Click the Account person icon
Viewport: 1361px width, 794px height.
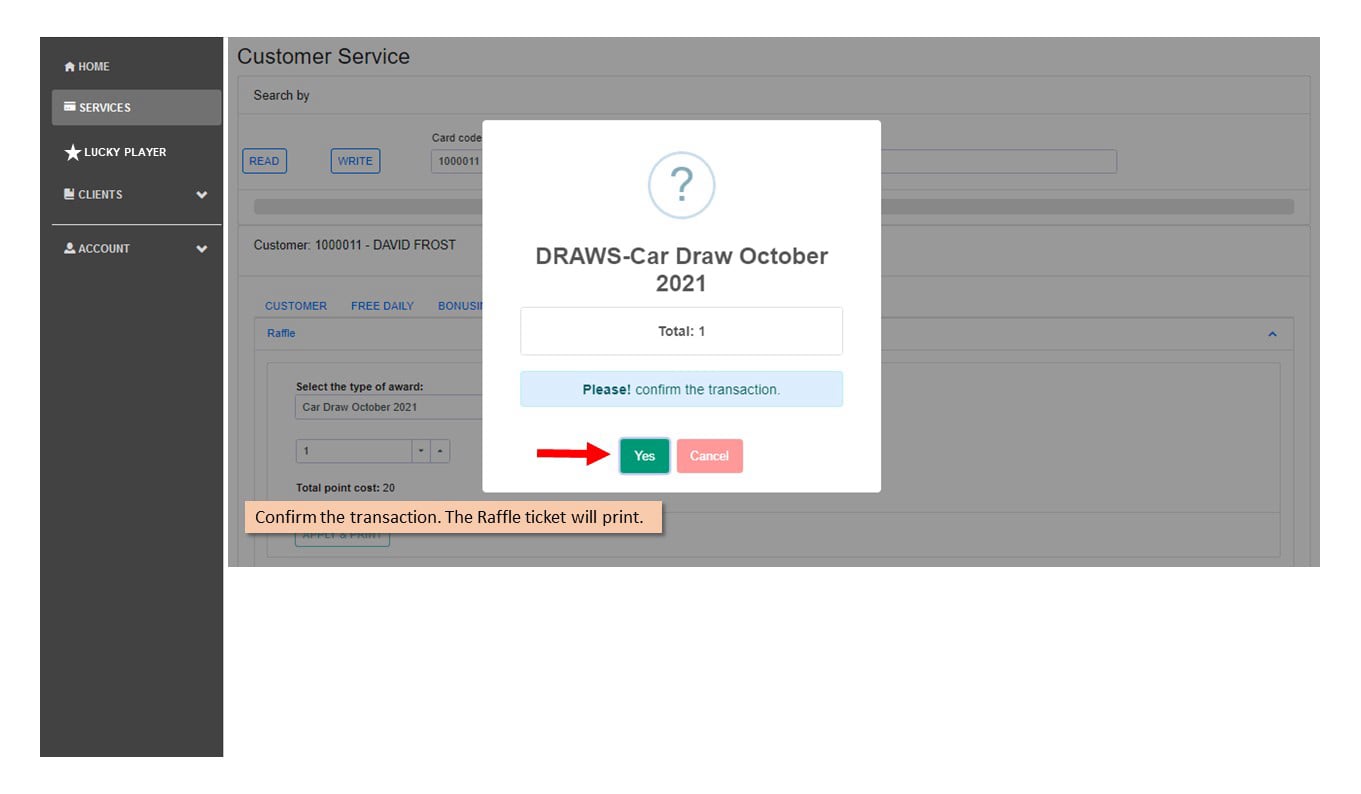70,248
